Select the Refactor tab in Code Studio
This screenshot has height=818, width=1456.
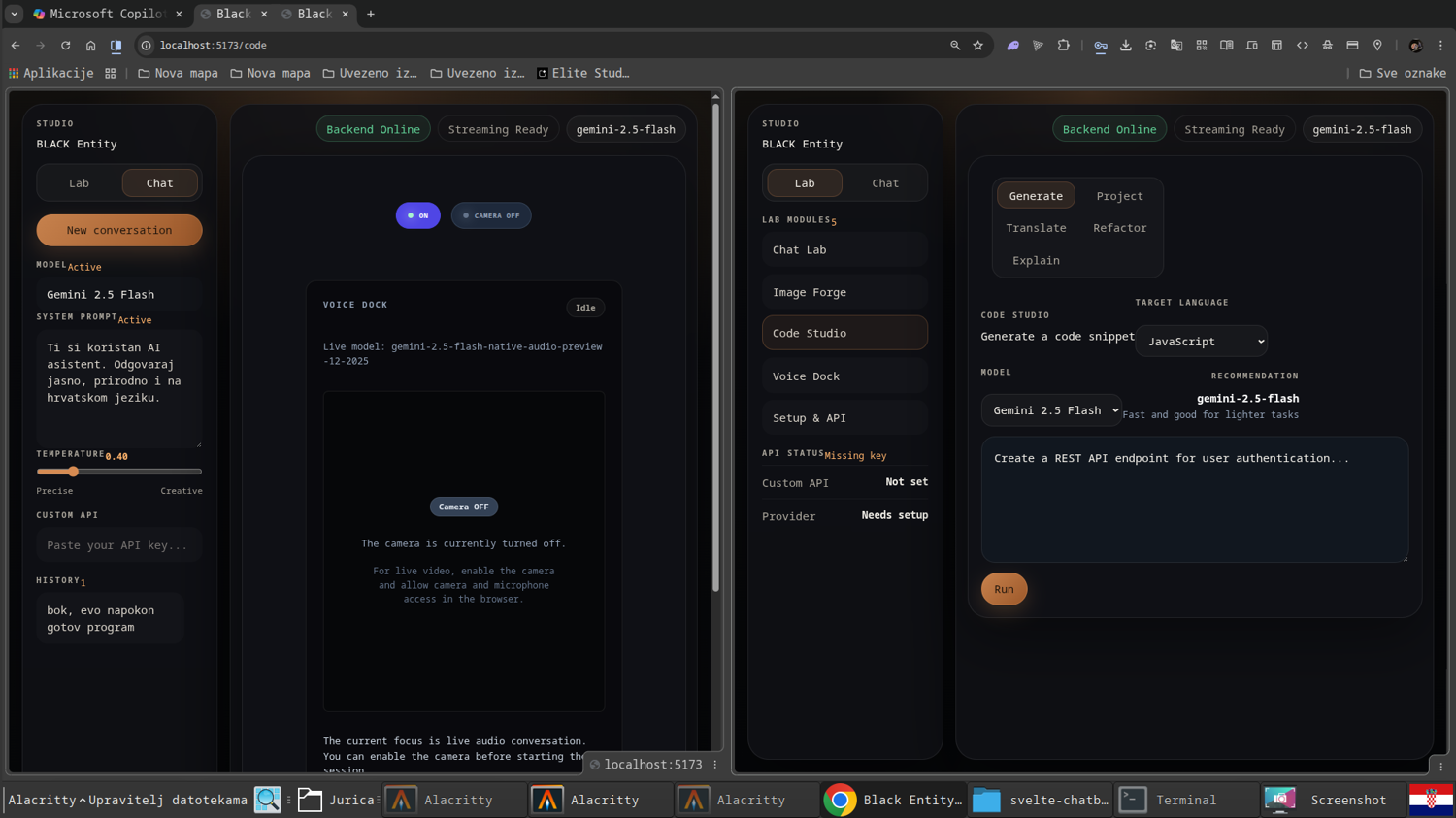click(x=1118, y=227)
